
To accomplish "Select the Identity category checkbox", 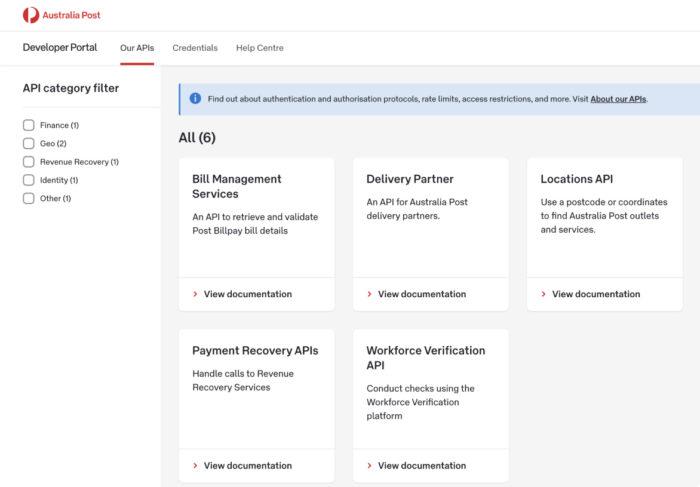I will click(x=29, y=180).
